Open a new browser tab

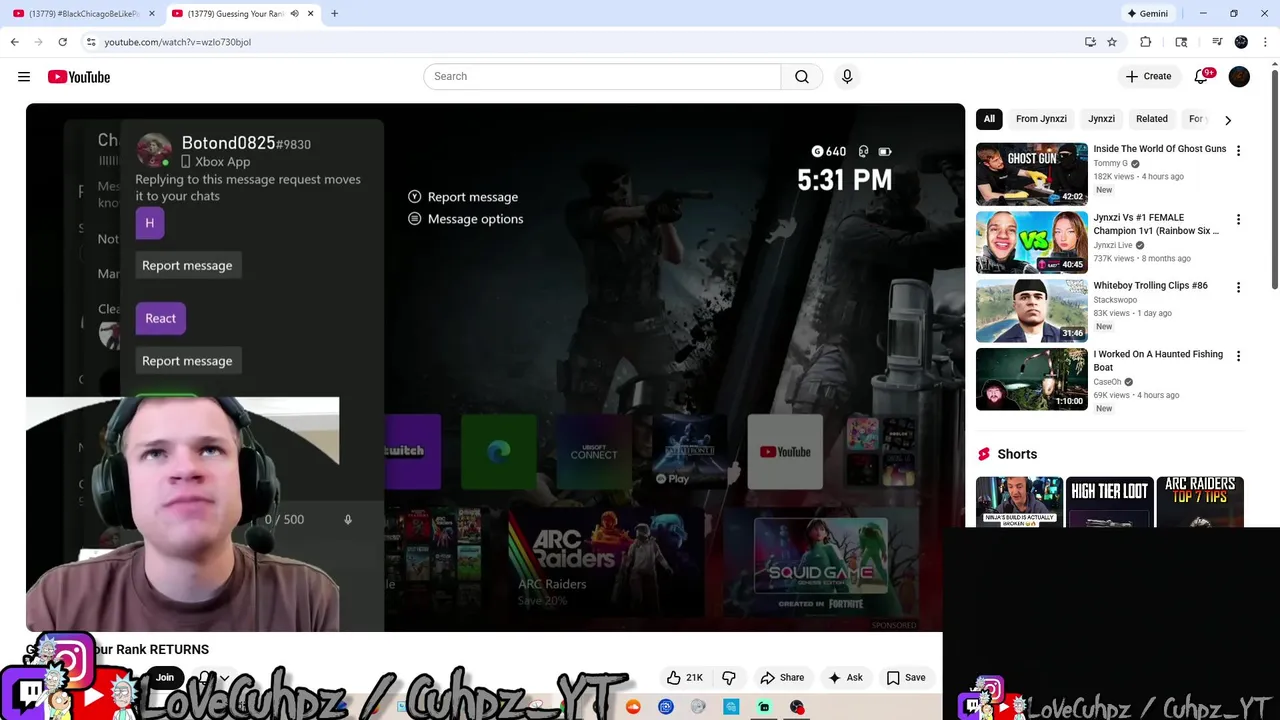[334, 13]
